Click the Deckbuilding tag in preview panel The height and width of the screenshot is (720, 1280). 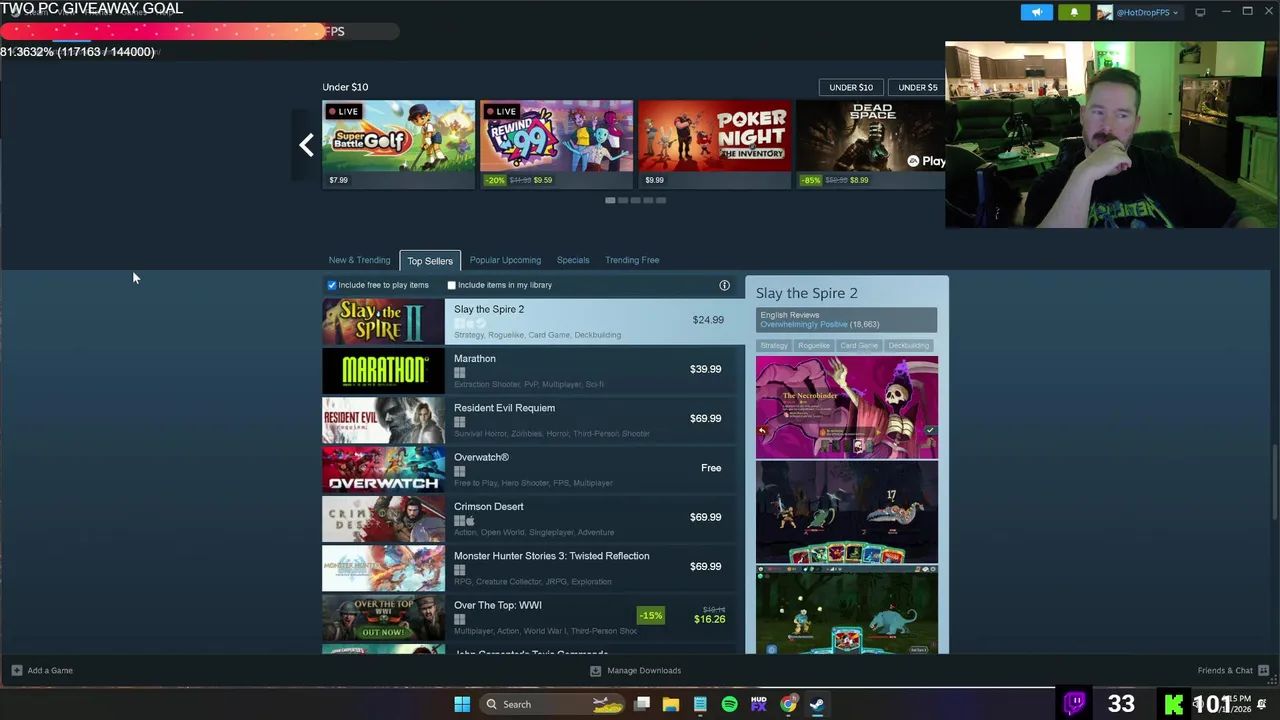coord(909,345)
